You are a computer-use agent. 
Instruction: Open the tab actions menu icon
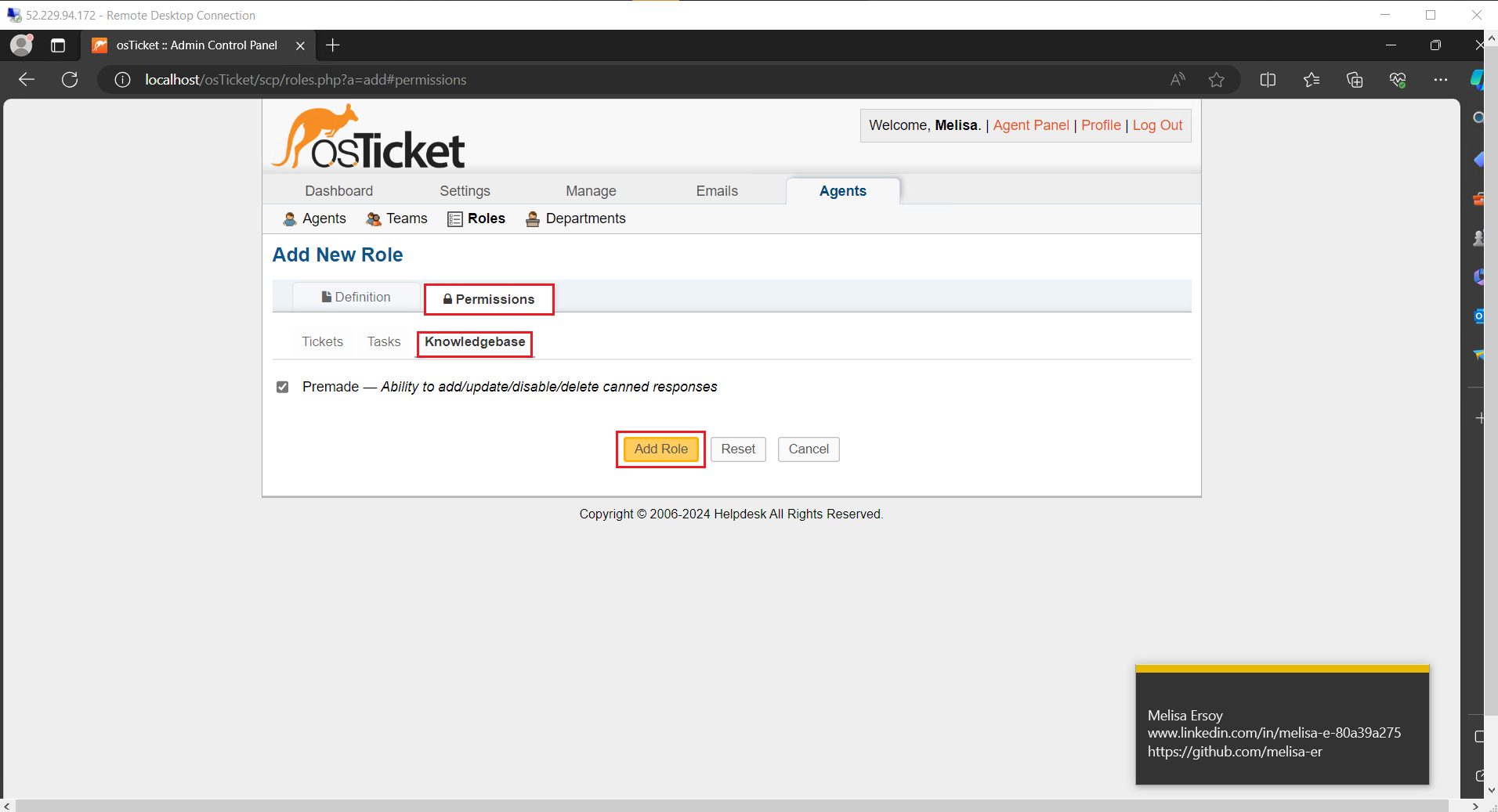coord(58,45)
